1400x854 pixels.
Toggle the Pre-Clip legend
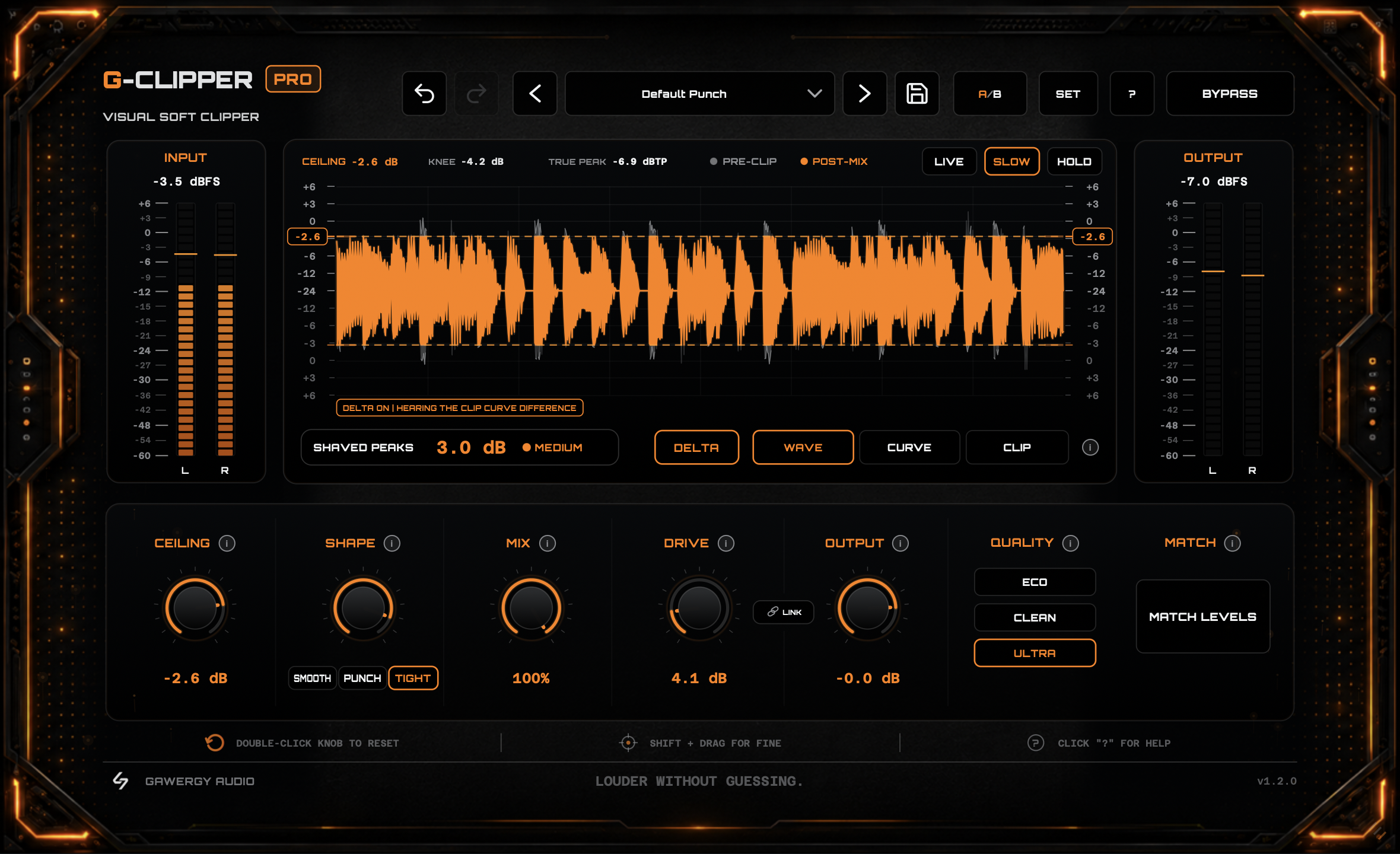tap(743, 161)
